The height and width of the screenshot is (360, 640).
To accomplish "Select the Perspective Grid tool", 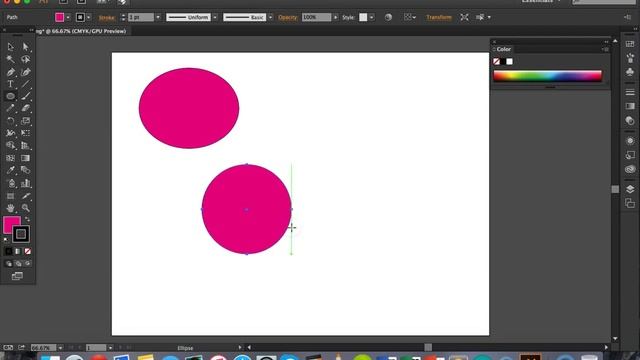I will 25,145.
